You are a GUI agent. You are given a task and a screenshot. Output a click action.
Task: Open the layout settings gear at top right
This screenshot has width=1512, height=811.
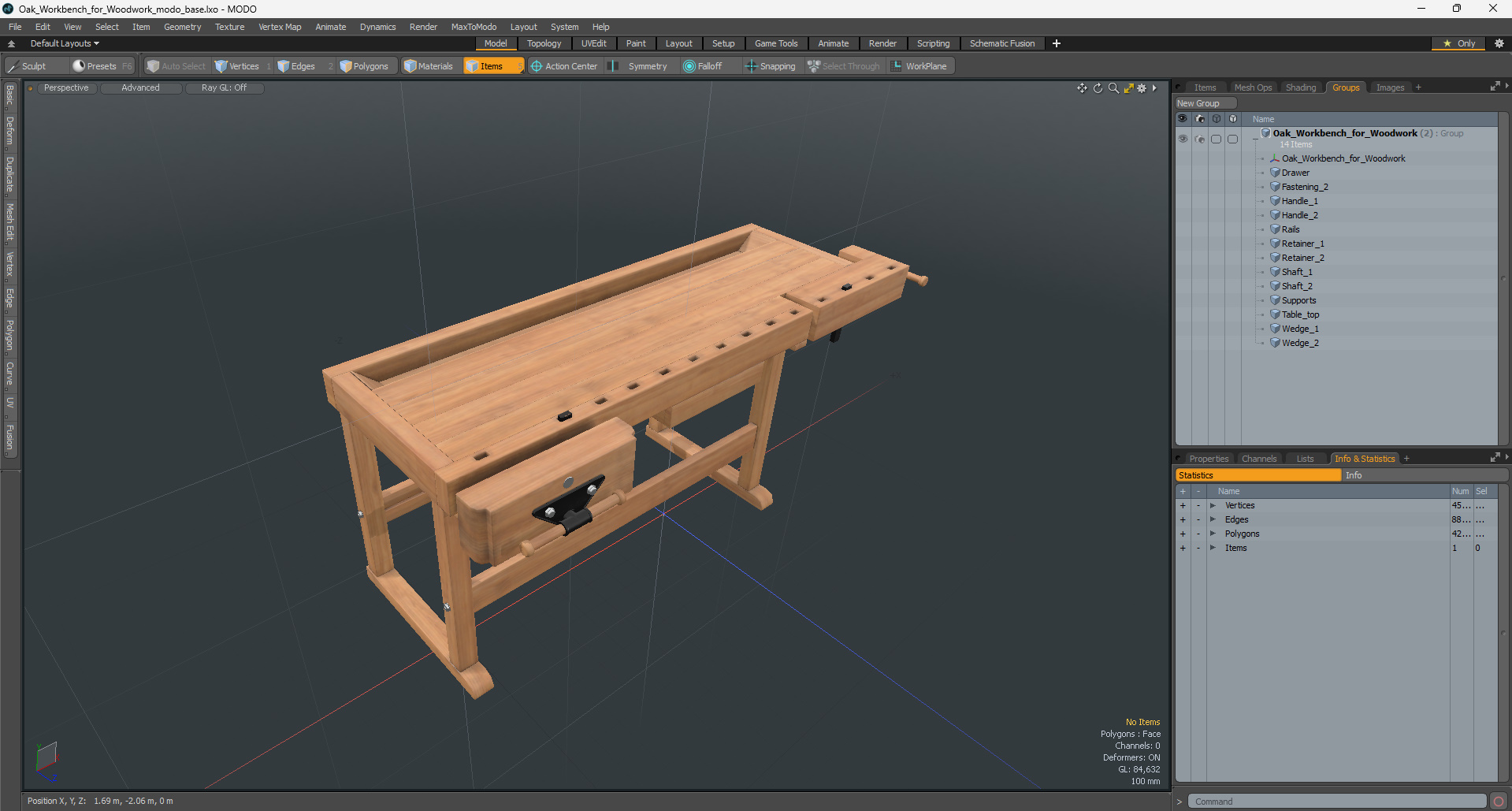click(1499, 43)
